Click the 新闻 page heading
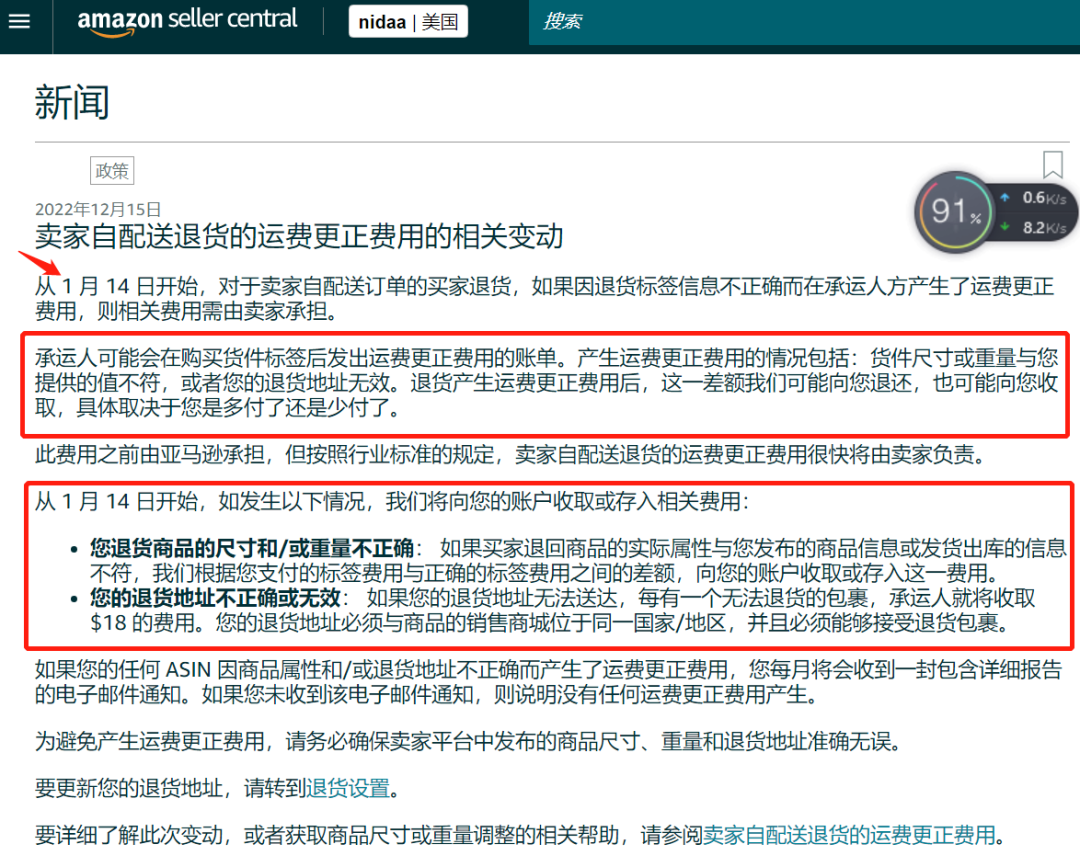 coord(72,103)
